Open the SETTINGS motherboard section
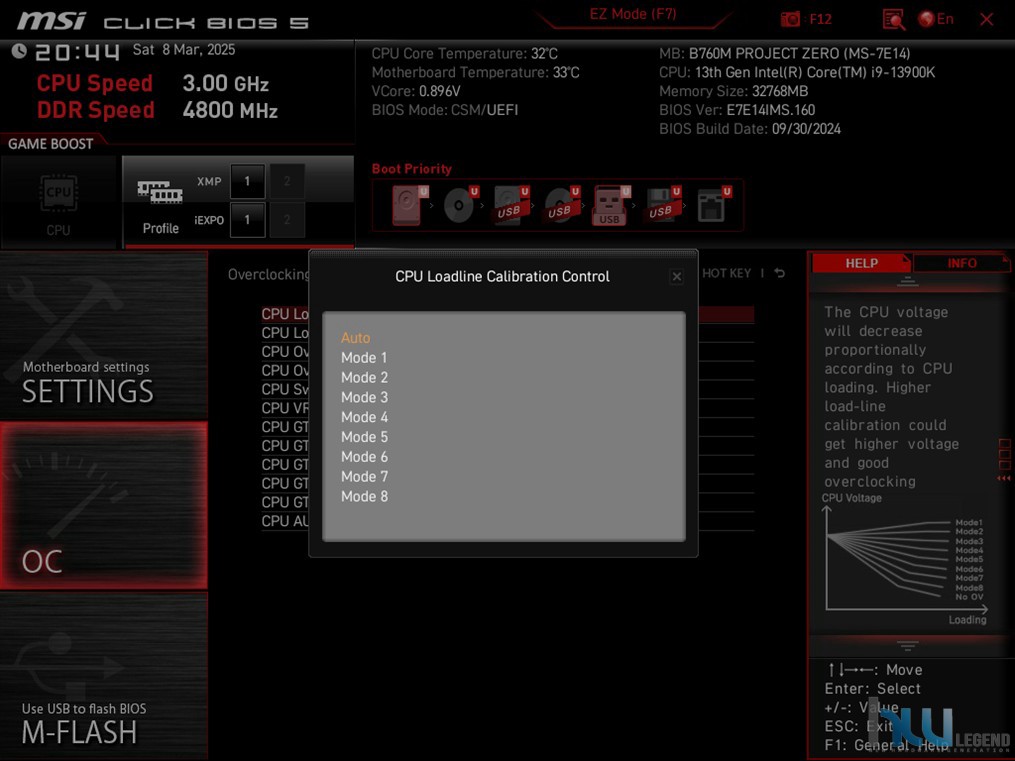This screenshot has height=761, width=1015. coord(104,335)
